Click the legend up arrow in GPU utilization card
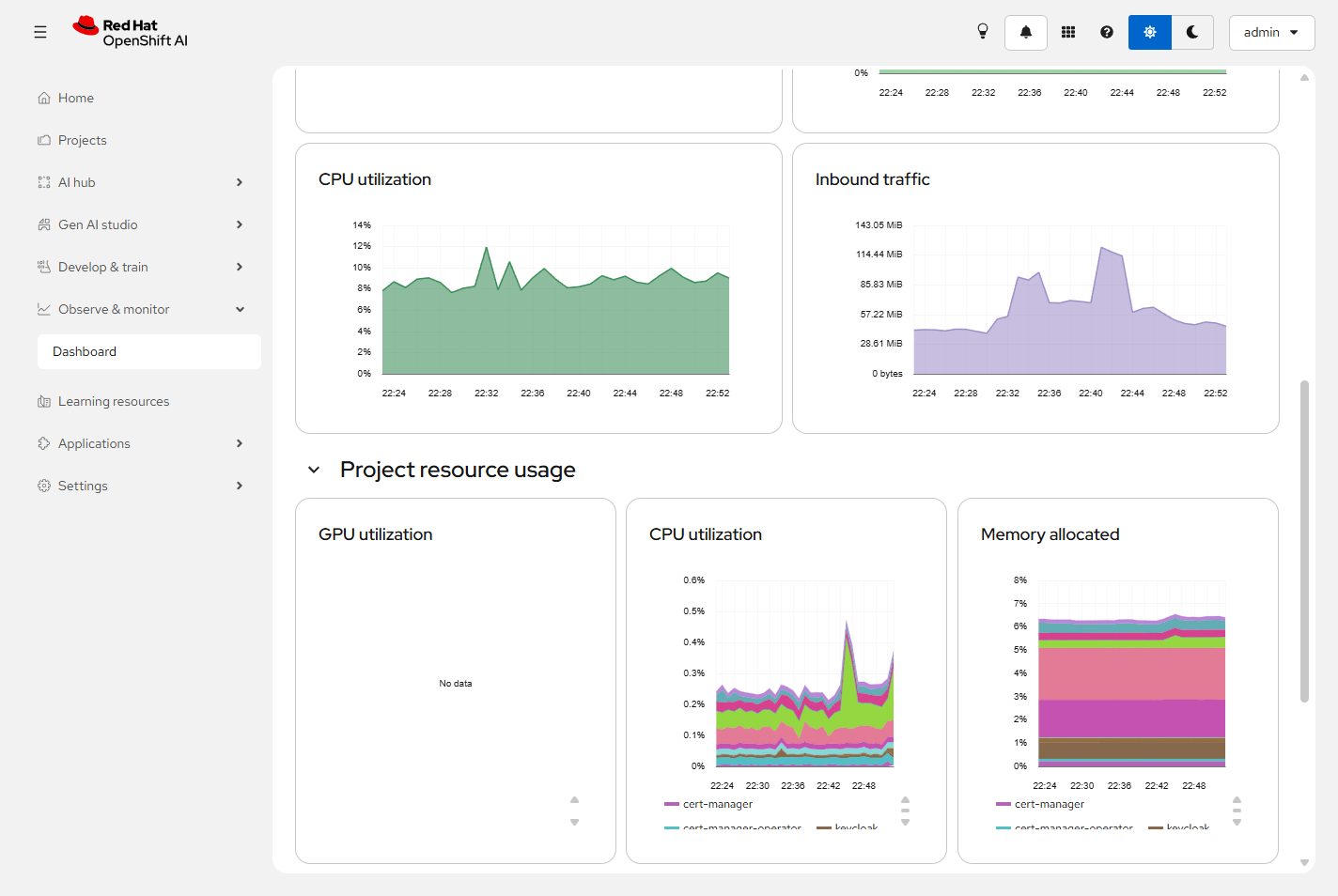1338x896 pixels. pos(575,800)
